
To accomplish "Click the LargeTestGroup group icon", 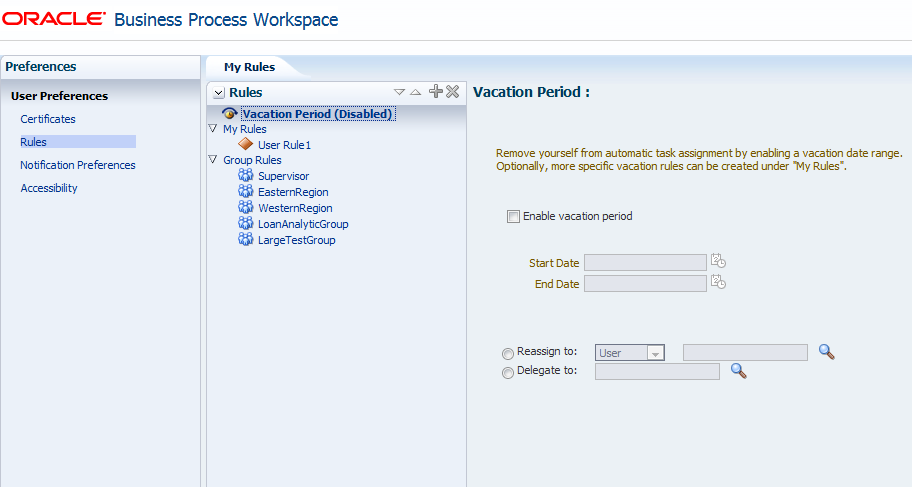I will (x=246, y=239).
